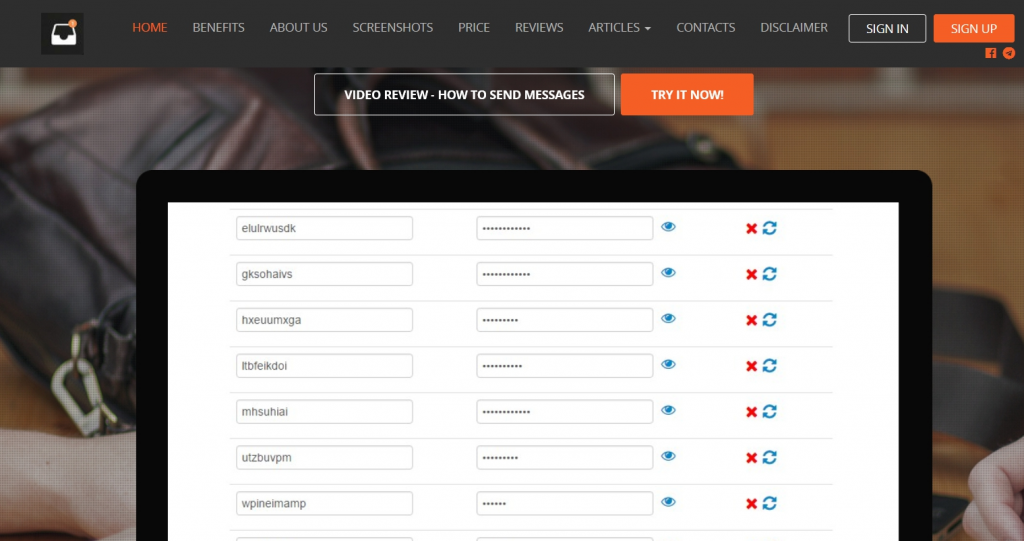This screenshot has width=1024, height=541.
Task: Toggle password visibility for mhsuhiai
Action: (668, 410)
